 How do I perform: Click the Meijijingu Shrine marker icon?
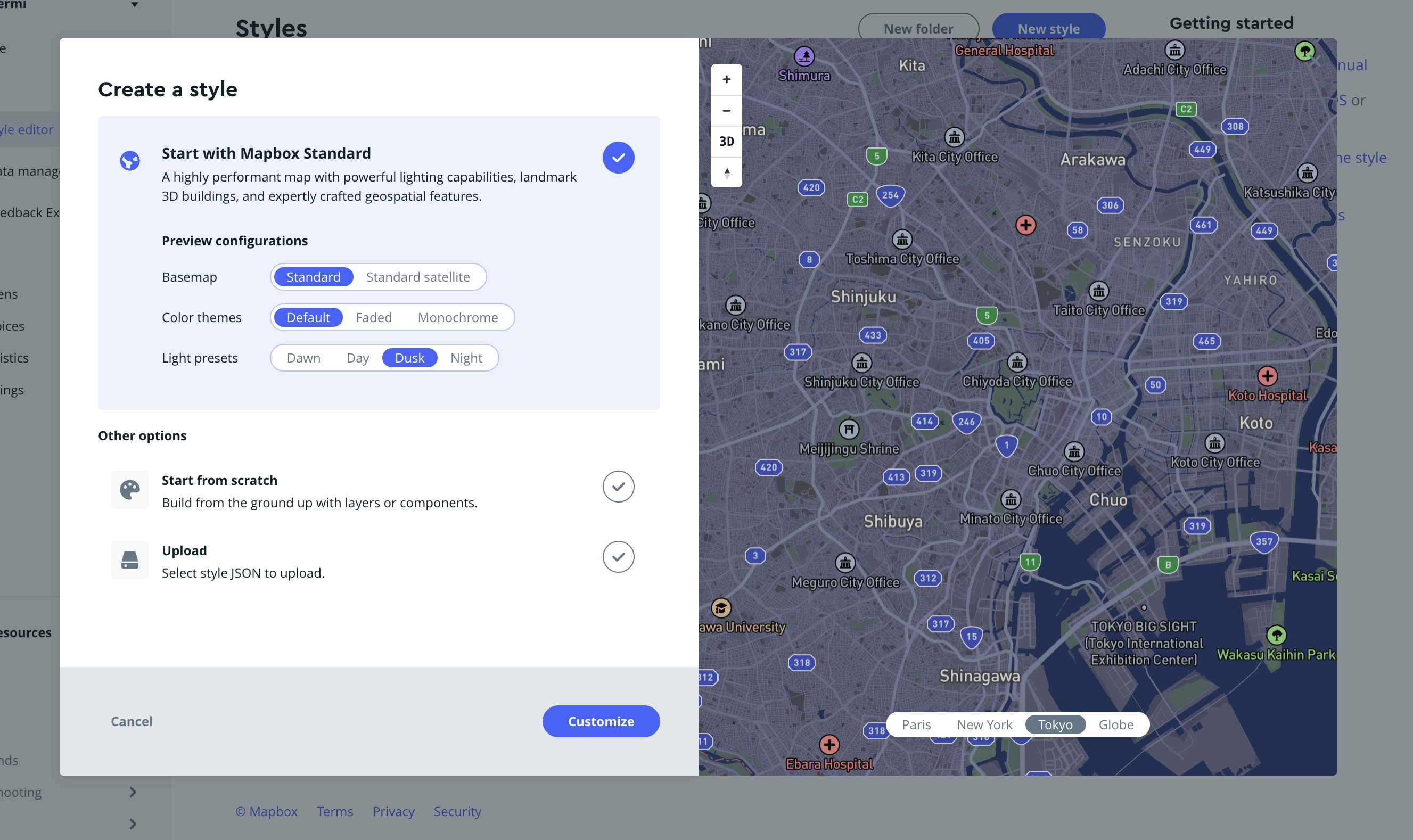coord(849,429)
